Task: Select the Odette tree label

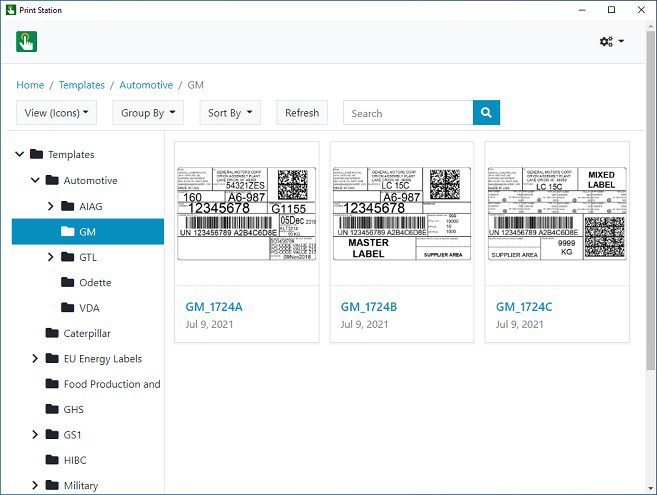Action: pyautogui.click(x=95, y=282)
